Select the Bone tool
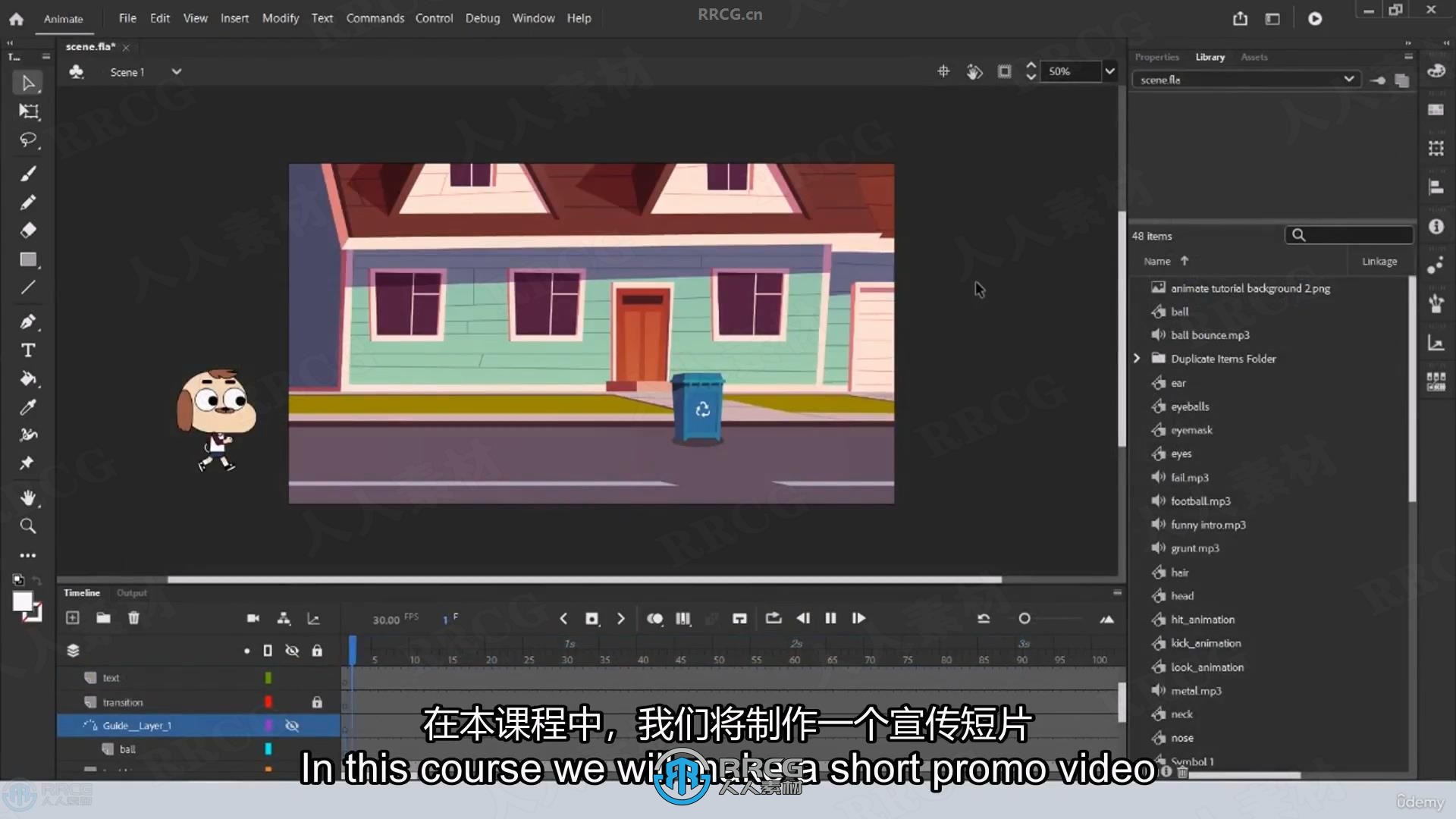Viewport: 1456px width, 819px height. (28, 435)
